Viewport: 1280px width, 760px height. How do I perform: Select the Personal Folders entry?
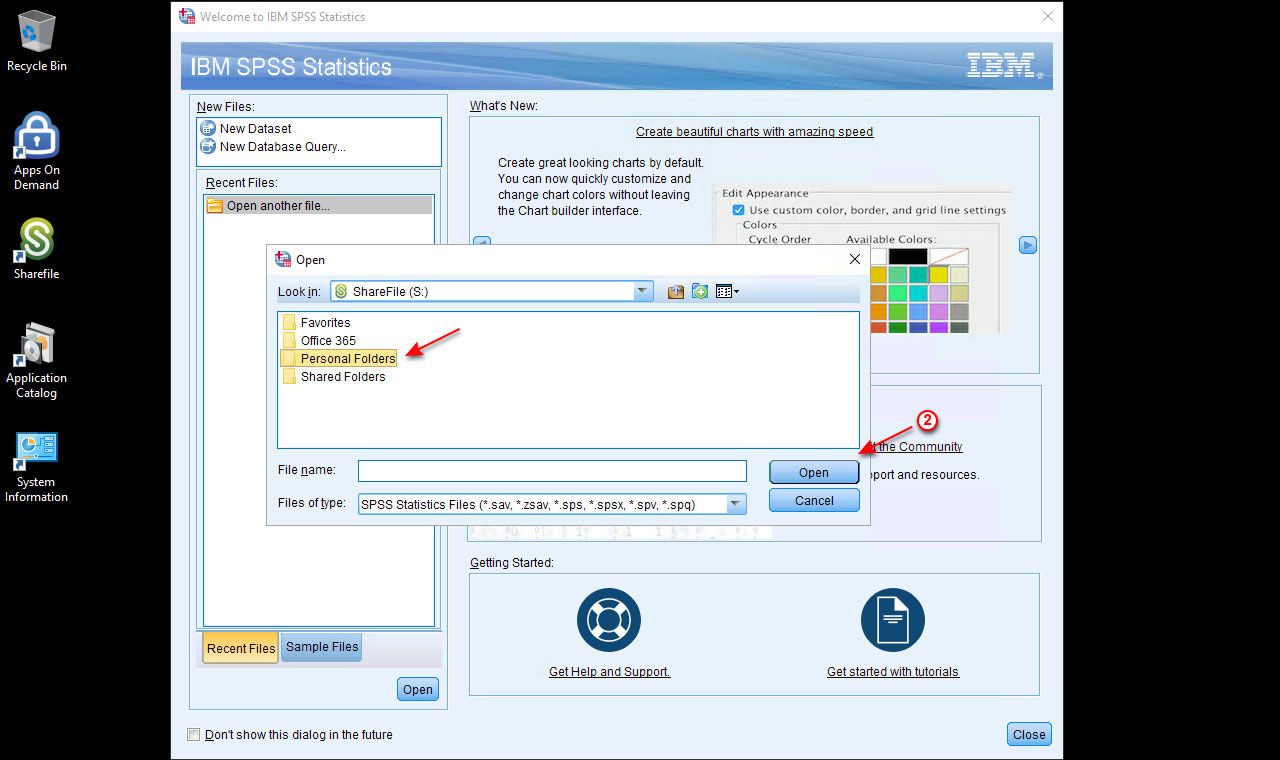tap(339, 359)
